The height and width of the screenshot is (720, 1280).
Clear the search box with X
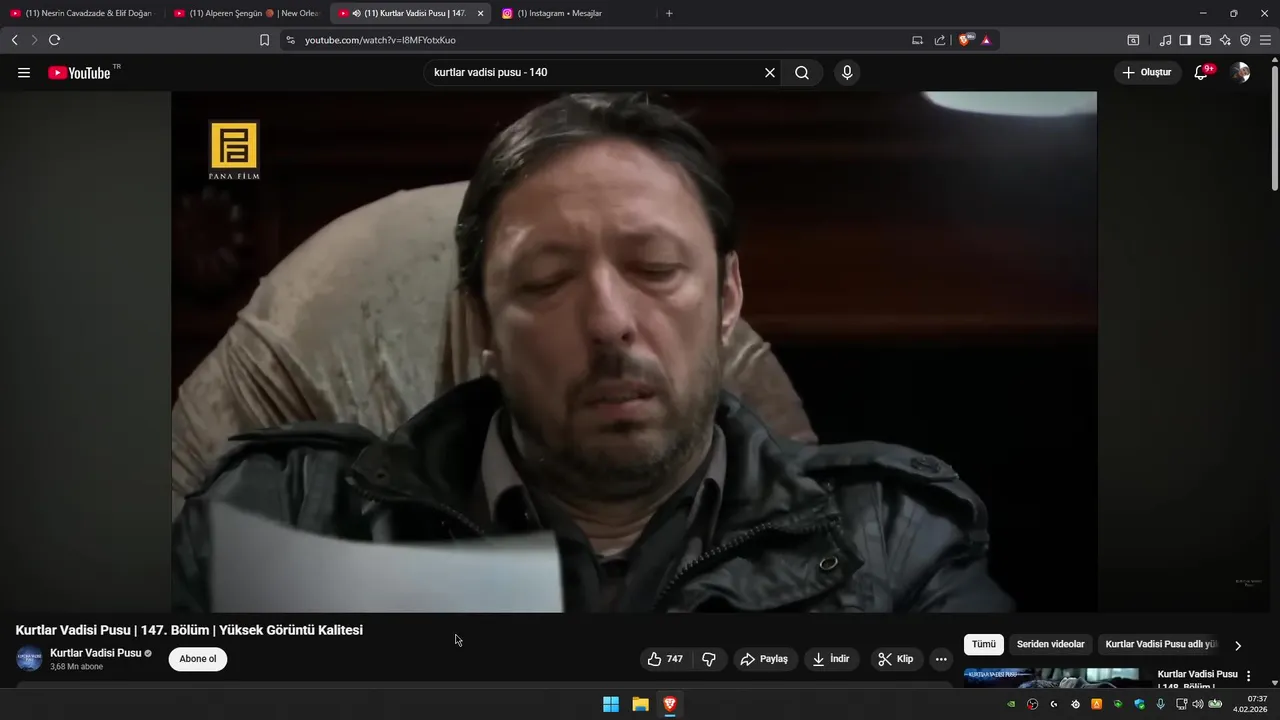pyautogui.click(x=770, y=73)
